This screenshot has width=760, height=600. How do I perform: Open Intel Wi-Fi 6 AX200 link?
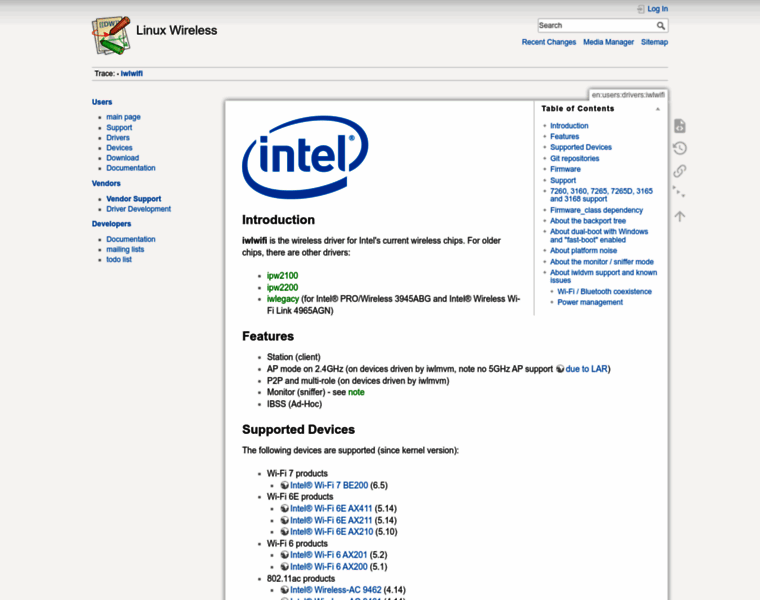[x=329, y=567]
